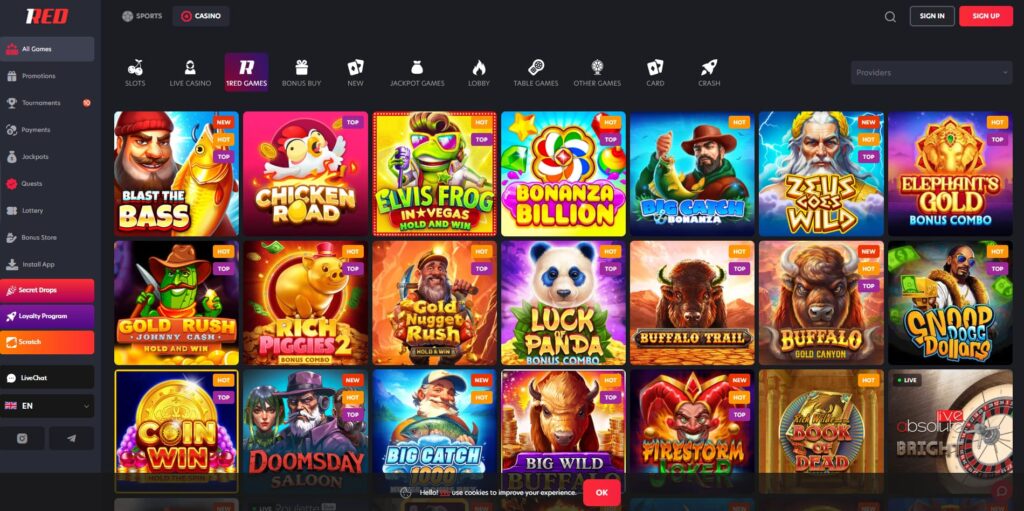Open the EN language selector
The height and width of the screenshot is (511, 1024).
[47, 406]
